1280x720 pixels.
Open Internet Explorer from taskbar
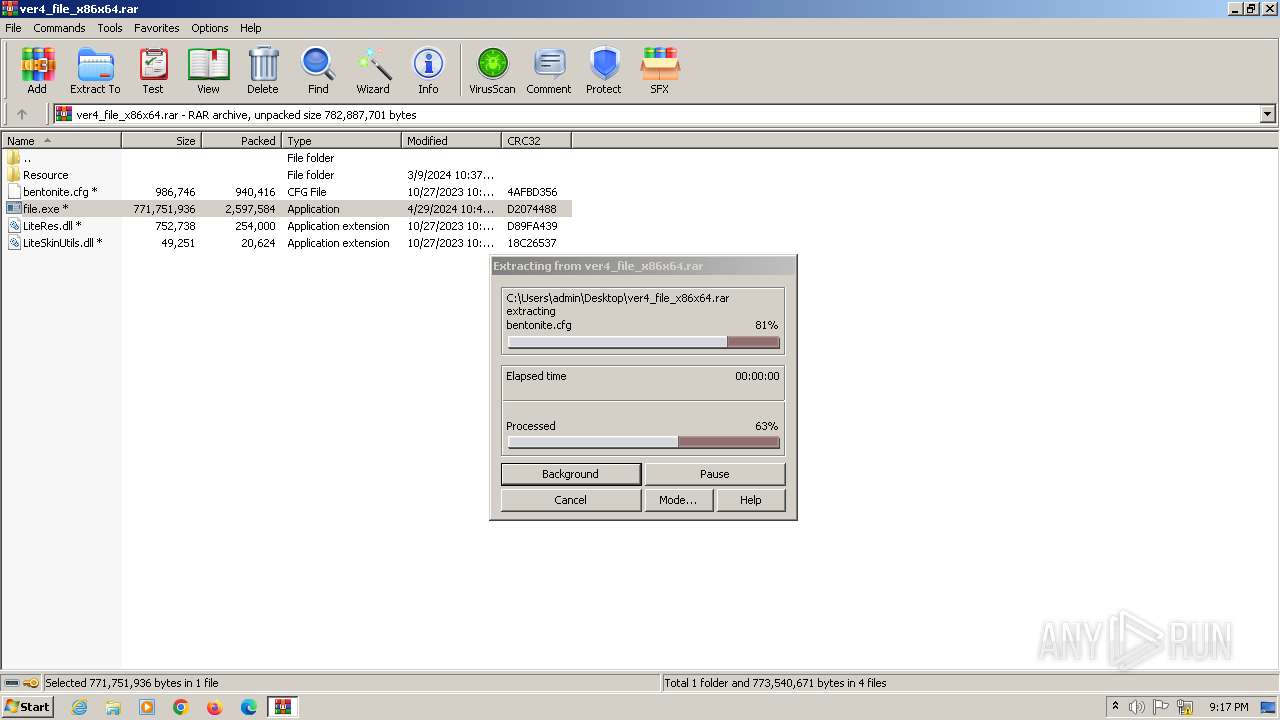click(x=79, y=707)
